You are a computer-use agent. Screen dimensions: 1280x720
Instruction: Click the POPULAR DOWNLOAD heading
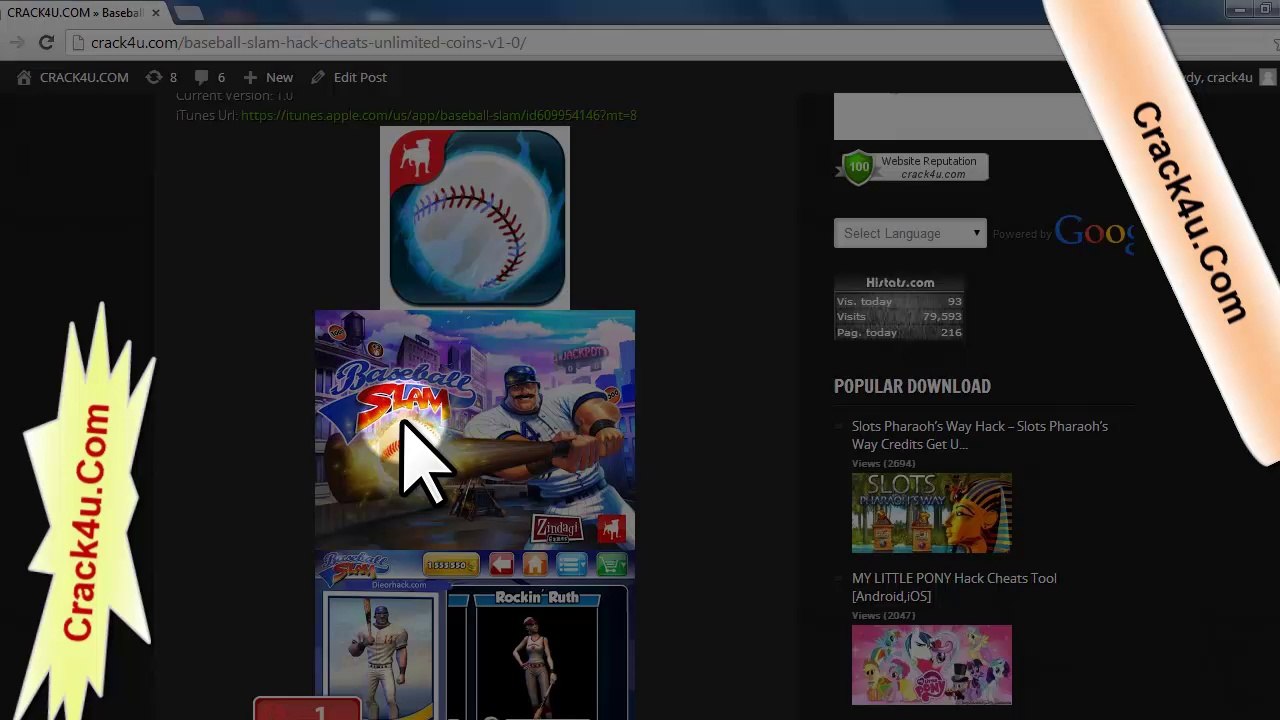coord(912,386)
